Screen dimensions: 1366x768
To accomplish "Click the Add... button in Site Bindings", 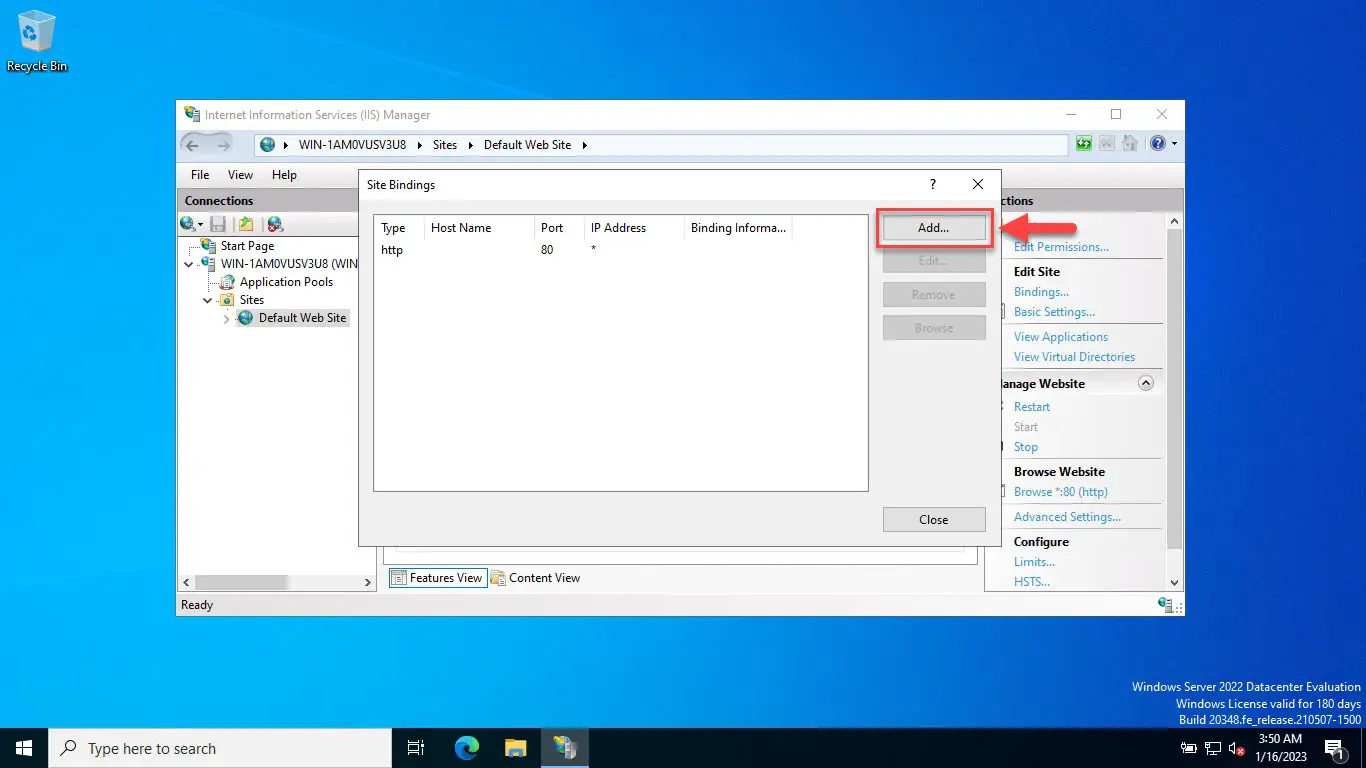I will (933, 228).
